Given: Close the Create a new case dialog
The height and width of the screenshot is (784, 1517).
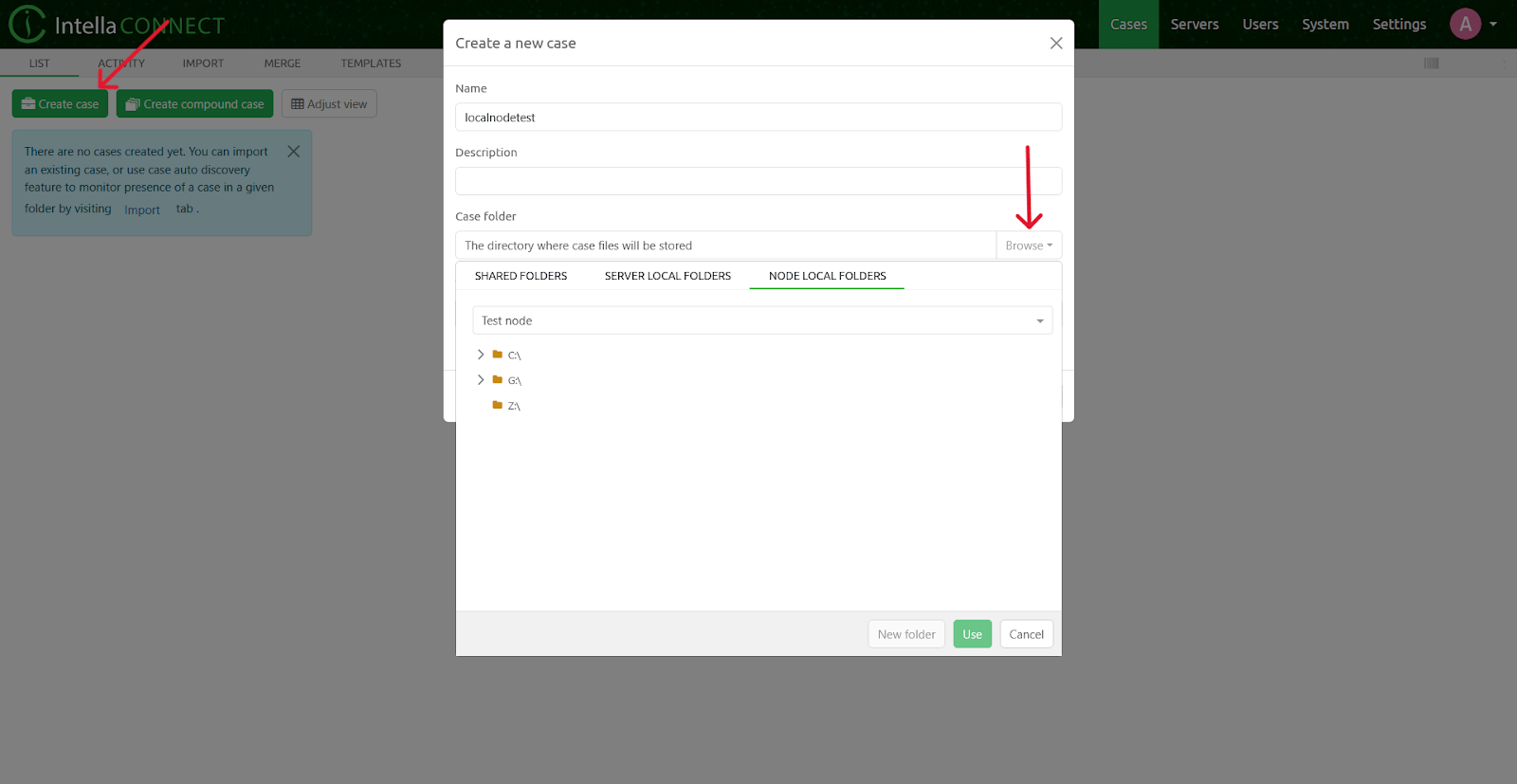Looking at the screenshot, I should tap(1055, 44).
